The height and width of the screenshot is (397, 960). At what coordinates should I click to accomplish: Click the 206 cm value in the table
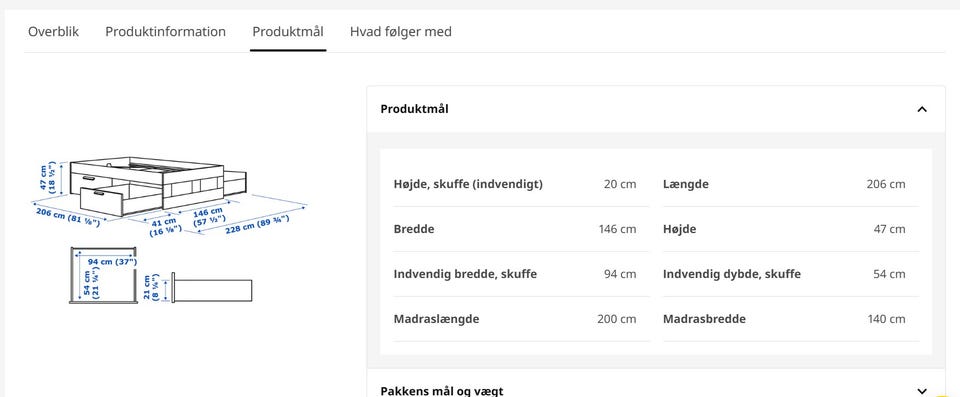tap(885, 184)
